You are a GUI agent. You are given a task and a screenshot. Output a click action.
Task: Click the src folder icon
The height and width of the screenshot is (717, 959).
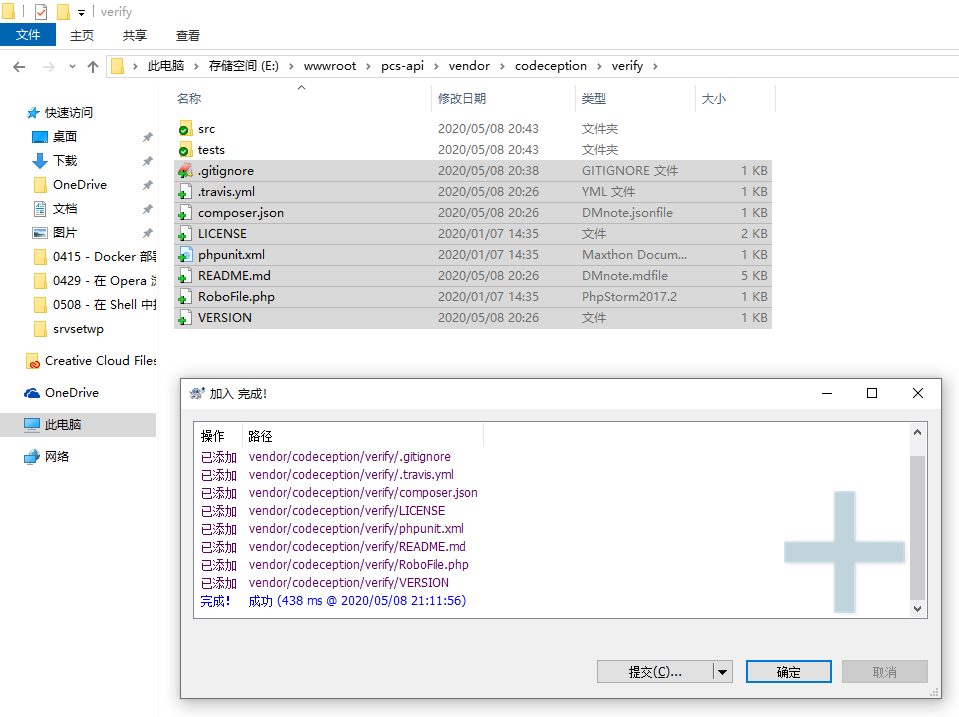click(184, 129)
